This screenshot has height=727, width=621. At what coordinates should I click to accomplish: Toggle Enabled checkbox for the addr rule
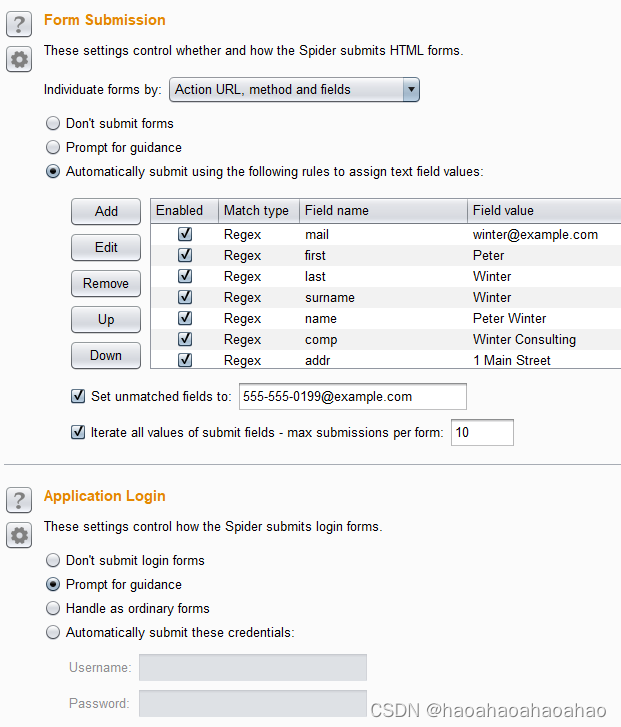click(x=185, y=360)
